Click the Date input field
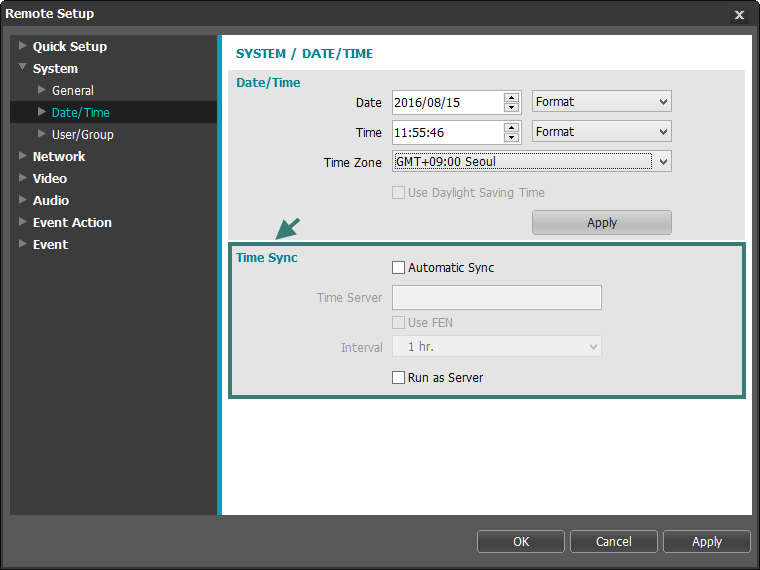This screenshot has width=760, height=570. (x=447, y=103)
